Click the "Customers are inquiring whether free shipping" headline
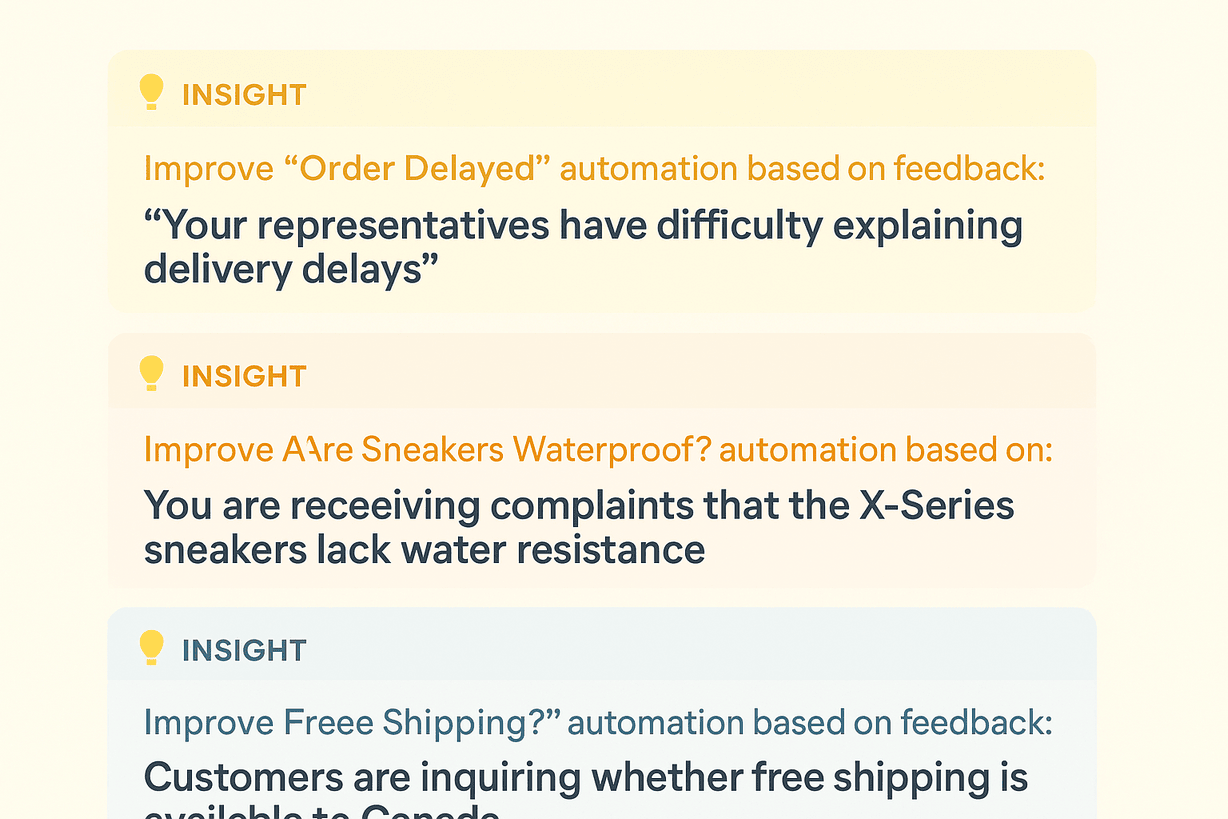Screen dimensions: 1228x819 tap(586, 777)
